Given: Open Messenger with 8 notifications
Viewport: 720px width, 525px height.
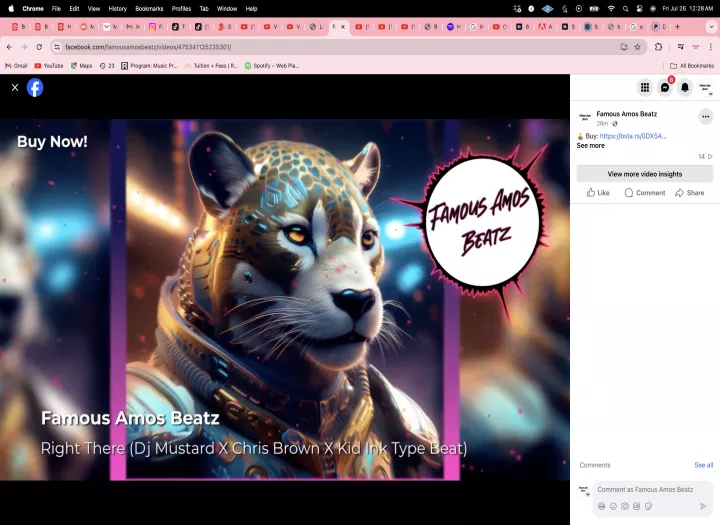Looking at the screenshot, I should coord(665,87).
